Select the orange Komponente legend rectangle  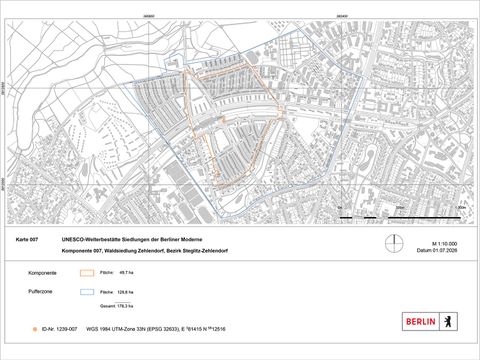click(87, 273)
